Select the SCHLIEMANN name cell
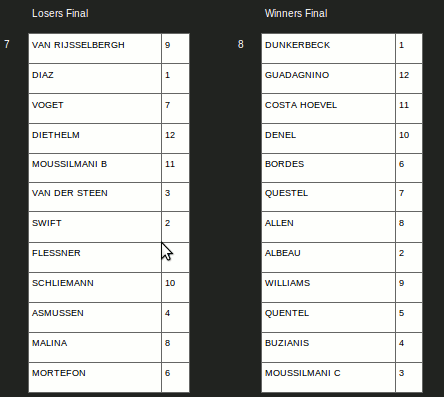 pyautogui.click(x=95, y=287)
